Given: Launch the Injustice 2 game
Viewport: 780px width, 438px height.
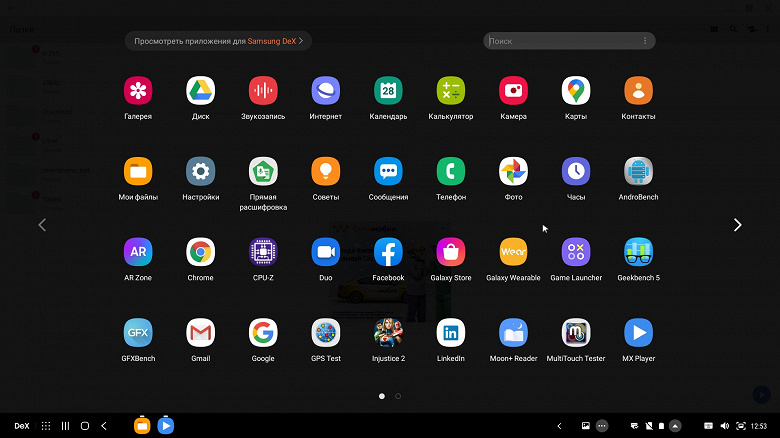Looking at the screenshot, I should [x=388, y=332].
